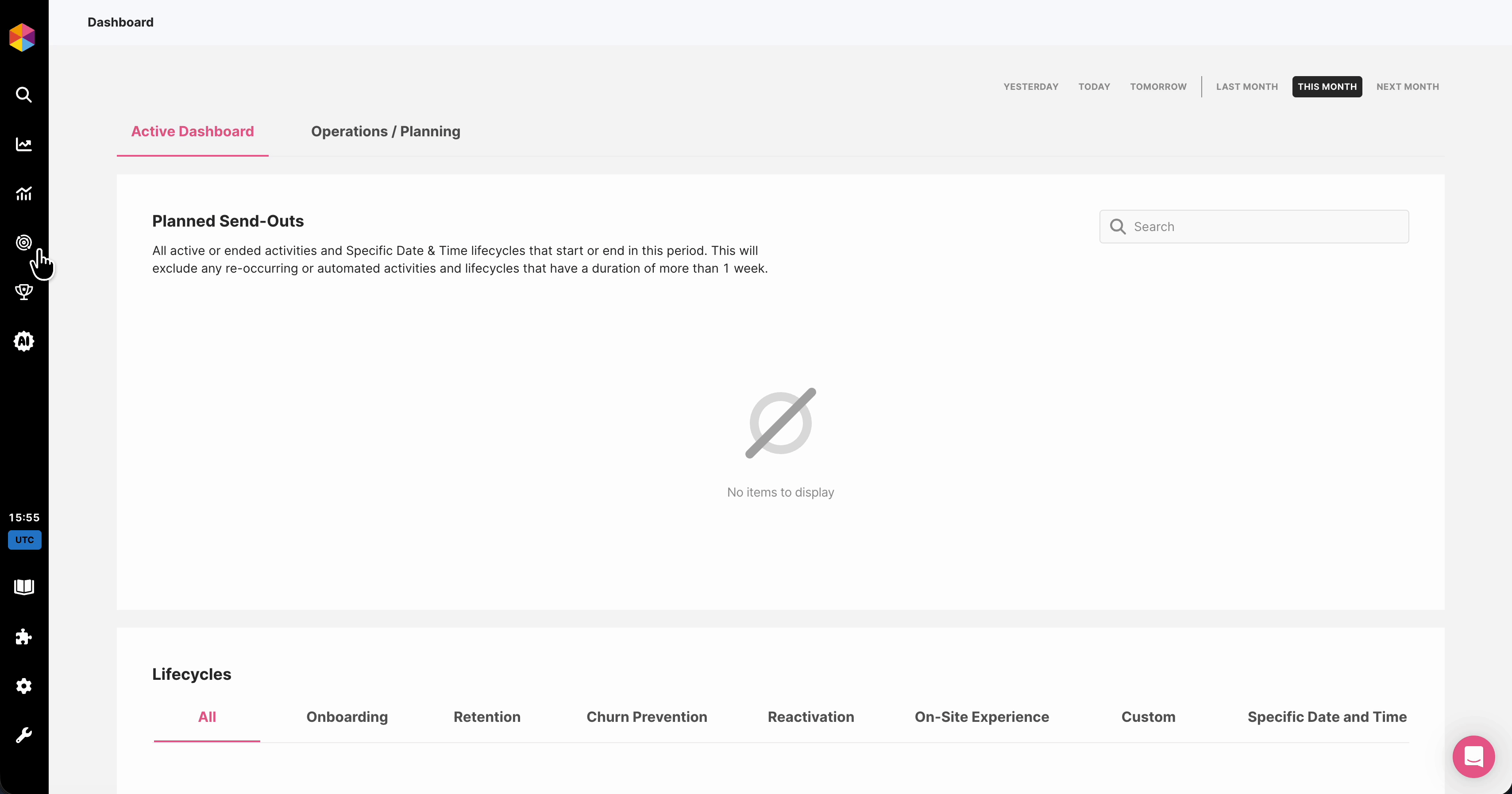Pick the NEXT MONTH period filter
Screen dimensions: 1512x794
click(1408, 87)
